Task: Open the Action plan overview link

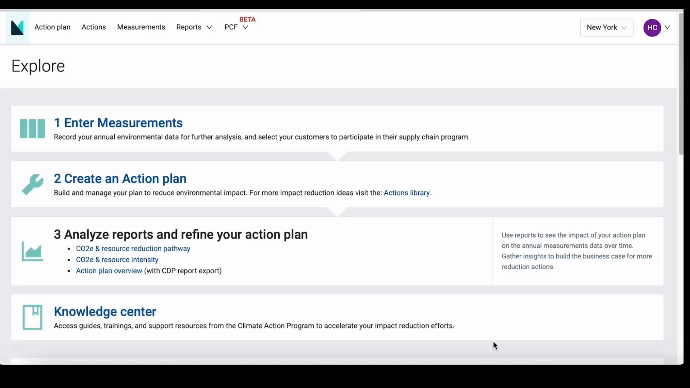Action: click(x=109, y=271)
